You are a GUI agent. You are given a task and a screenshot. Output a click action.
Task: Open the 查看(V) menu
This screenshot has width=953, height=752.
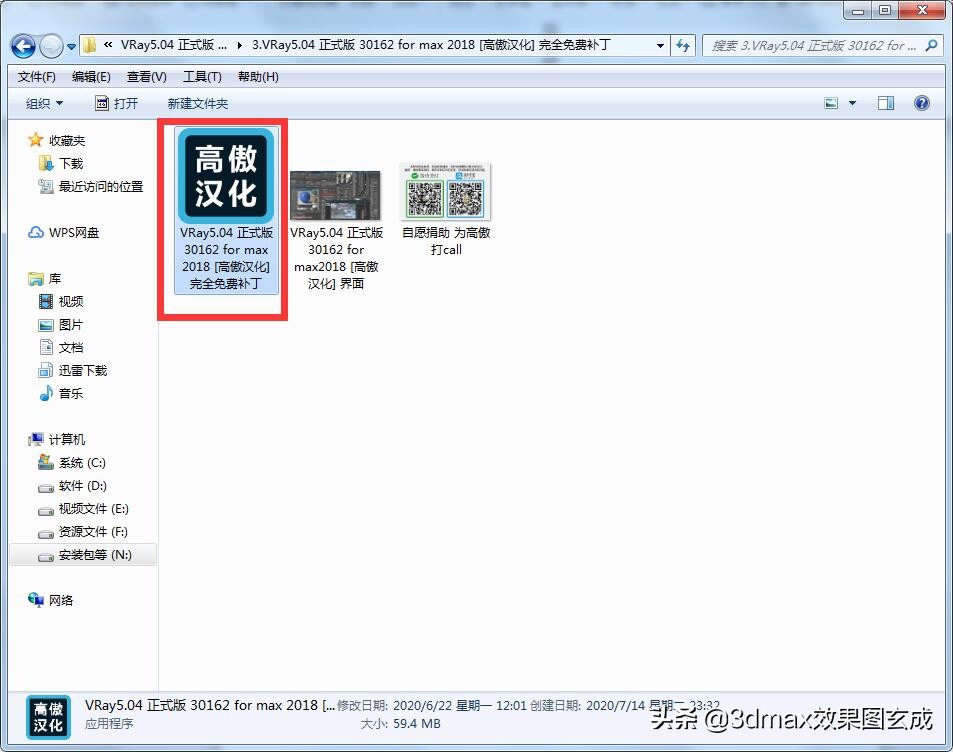(x=146, y=77)
